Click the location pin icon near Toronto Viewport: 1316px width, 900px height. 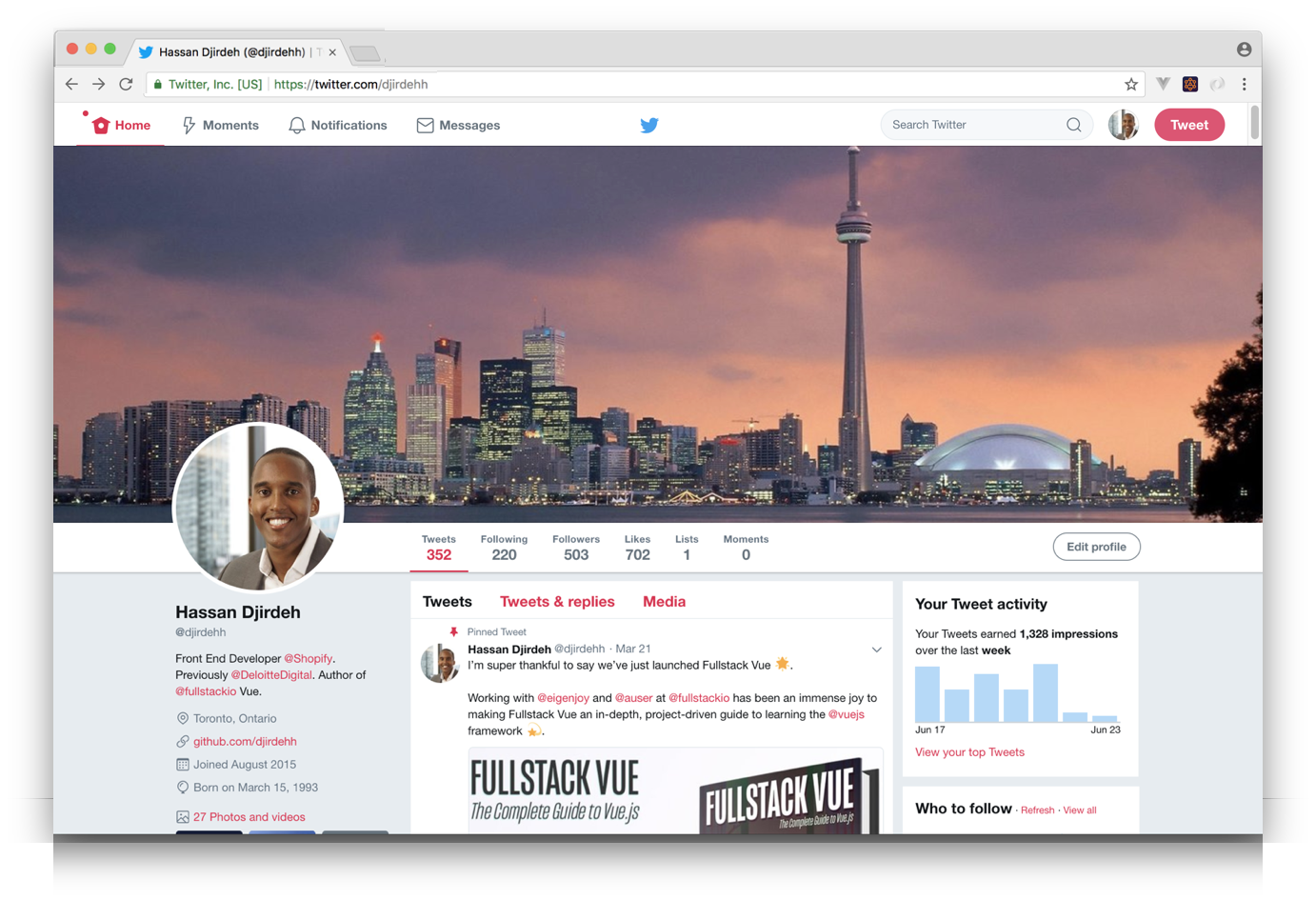tap(182, 718)
